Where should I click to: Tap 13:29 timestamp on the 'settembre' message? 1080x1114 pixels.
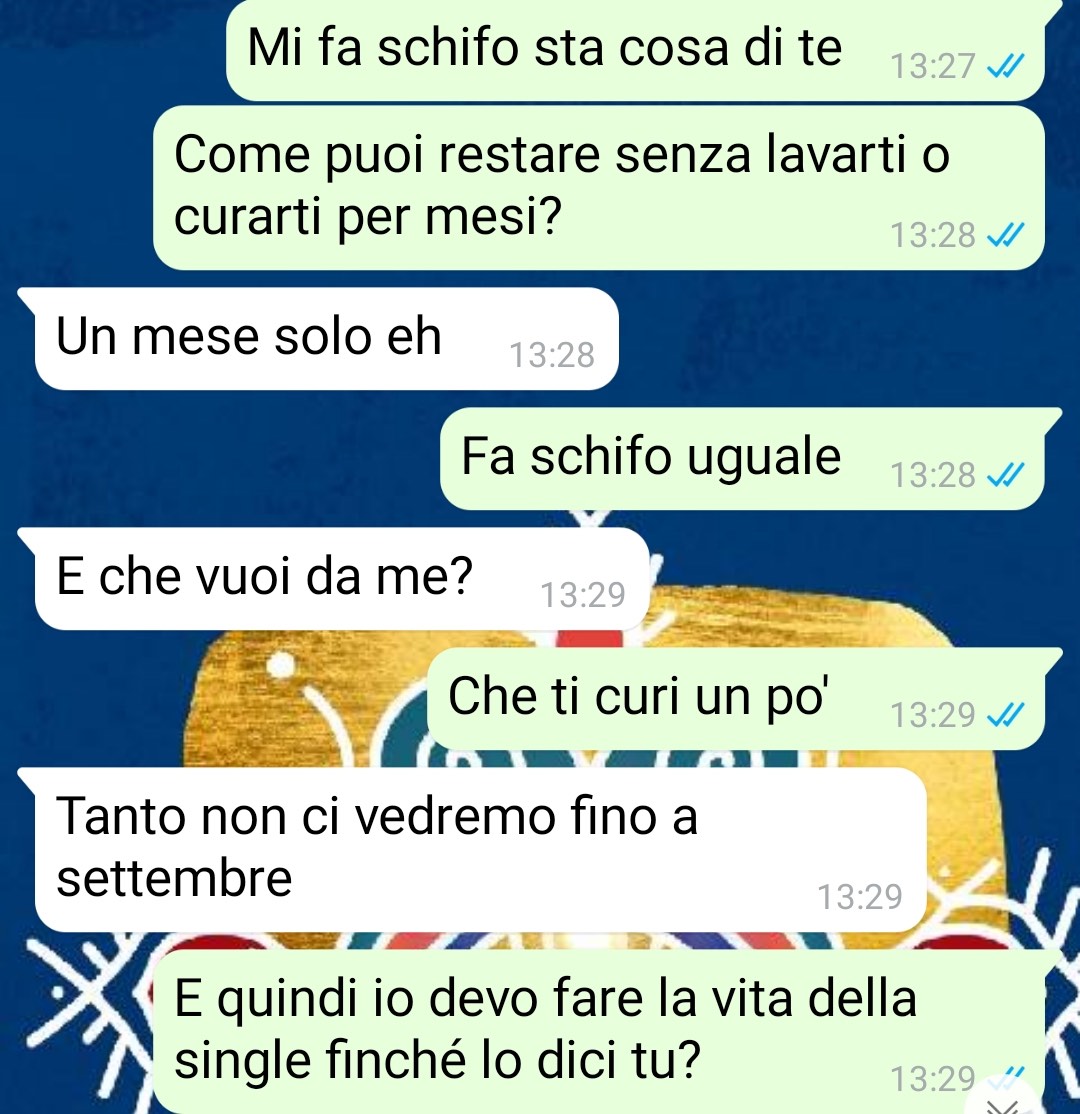tap(860, 897)
